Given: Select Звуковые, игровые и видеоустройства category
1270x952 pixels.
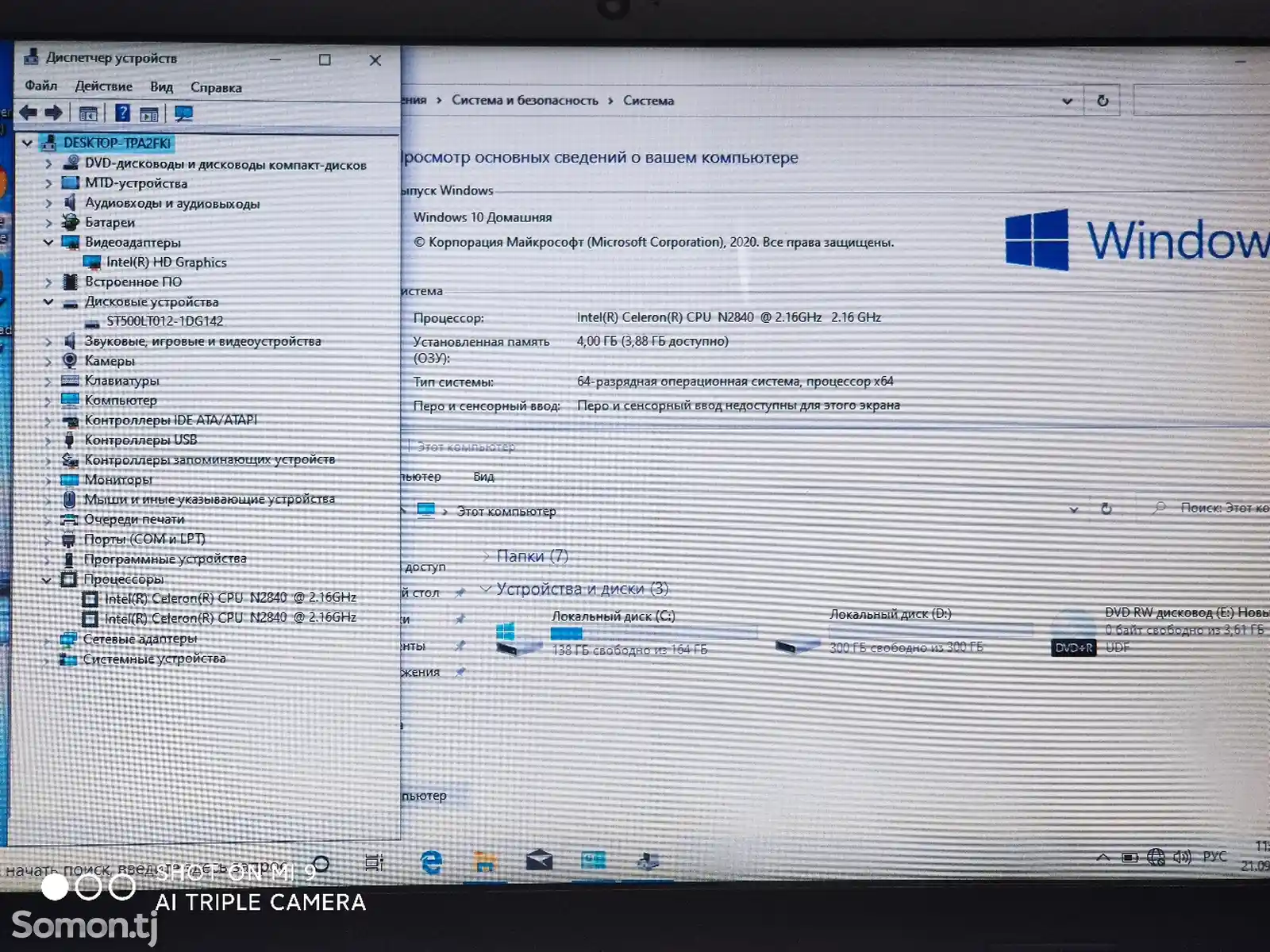Looking at the screenshot, I should 202,341.
